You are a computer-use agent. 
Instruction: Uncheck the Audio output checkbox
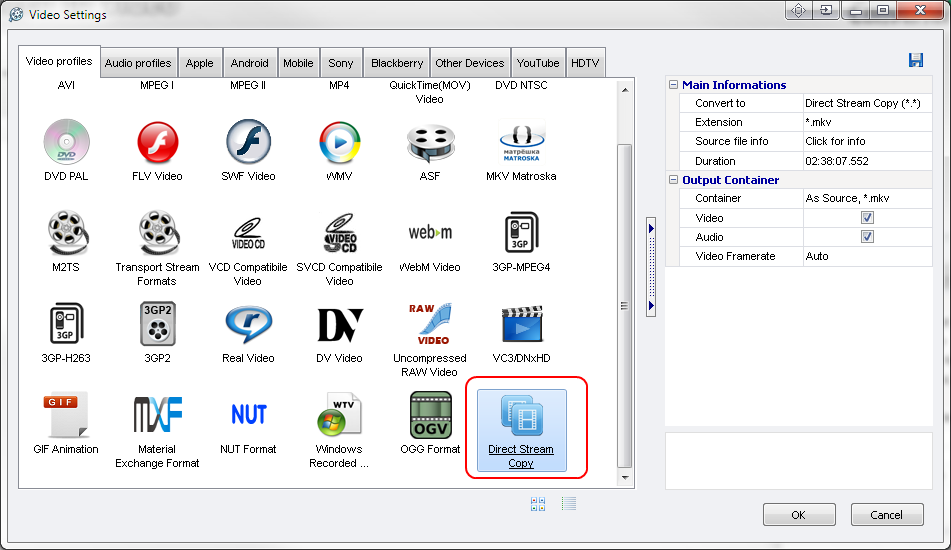[867, 236]
